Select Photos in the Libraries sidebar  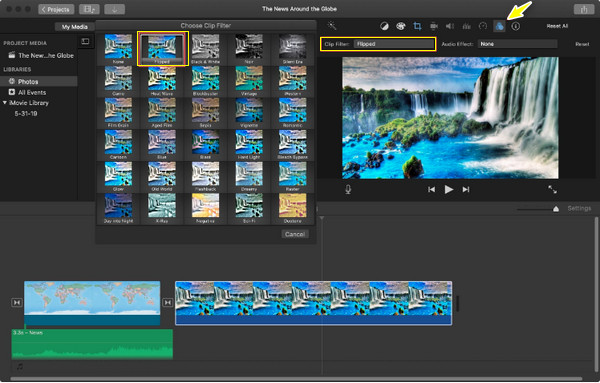click(38, 81)
